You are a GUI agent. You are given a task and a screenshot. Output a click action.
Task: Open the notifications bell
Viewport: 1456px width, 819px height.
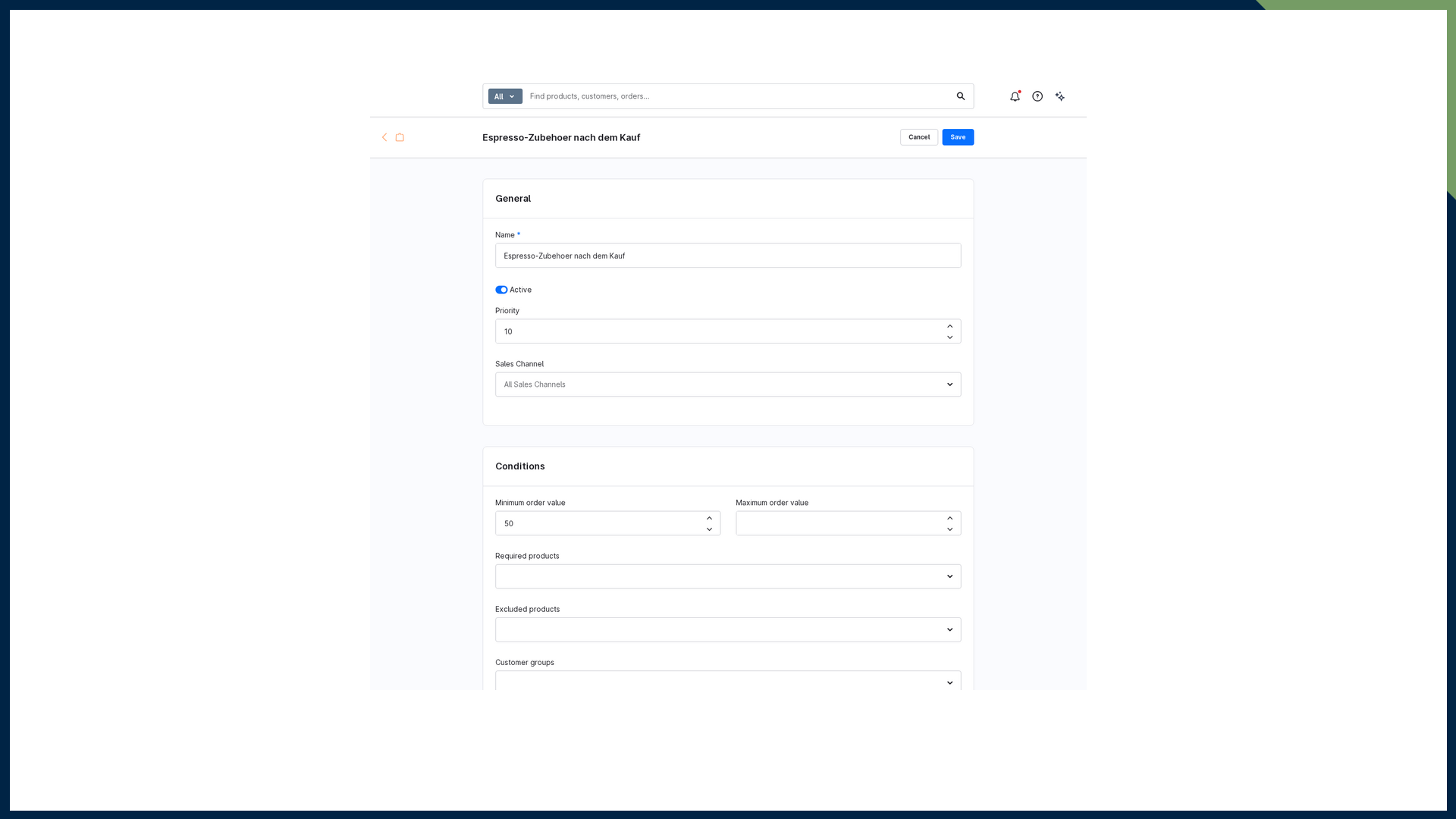[x=1015, y=96]
